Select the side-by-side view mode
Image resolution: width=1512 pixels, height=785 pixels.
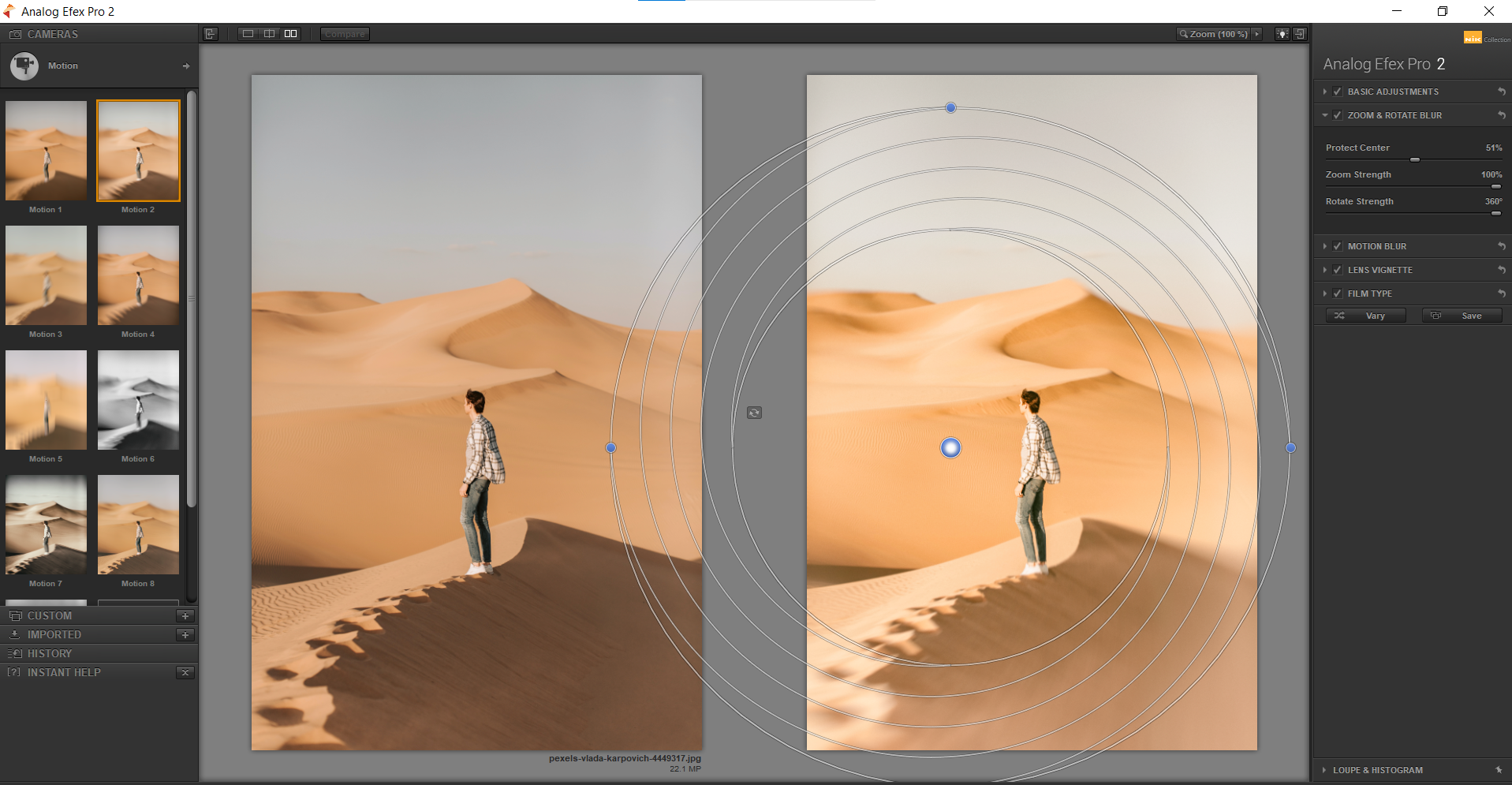[290, 33]
